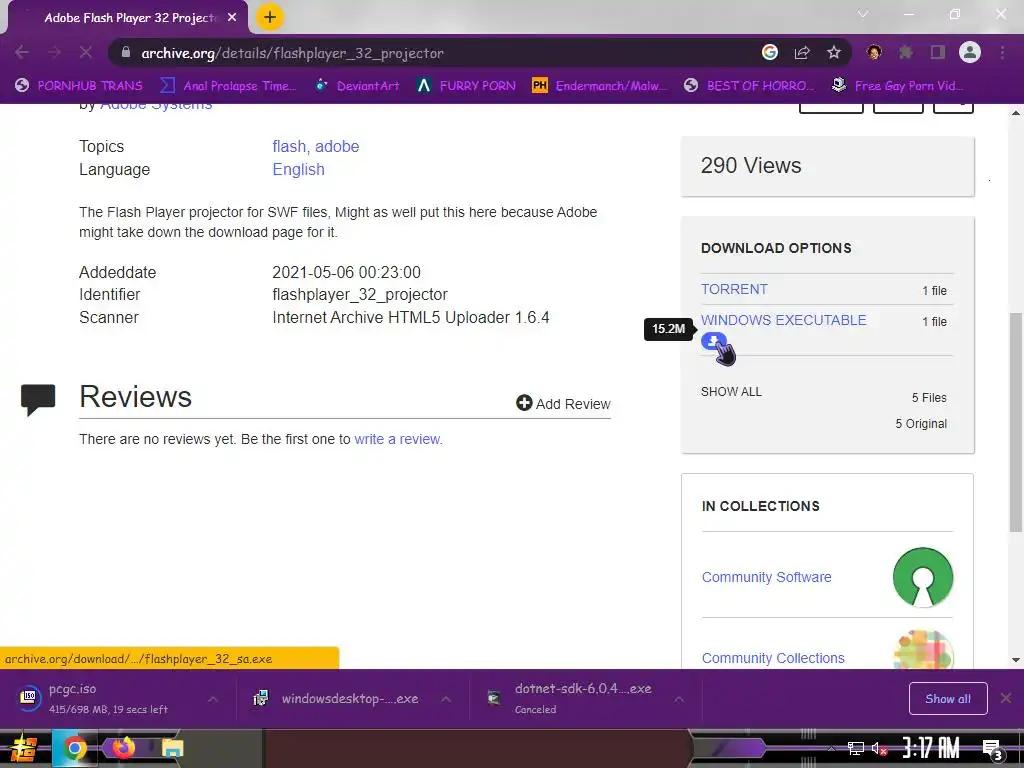Expand options for the pcgc.iso download
The width and height of the screenshot is (1024, 768).
(x=213, y=699)
